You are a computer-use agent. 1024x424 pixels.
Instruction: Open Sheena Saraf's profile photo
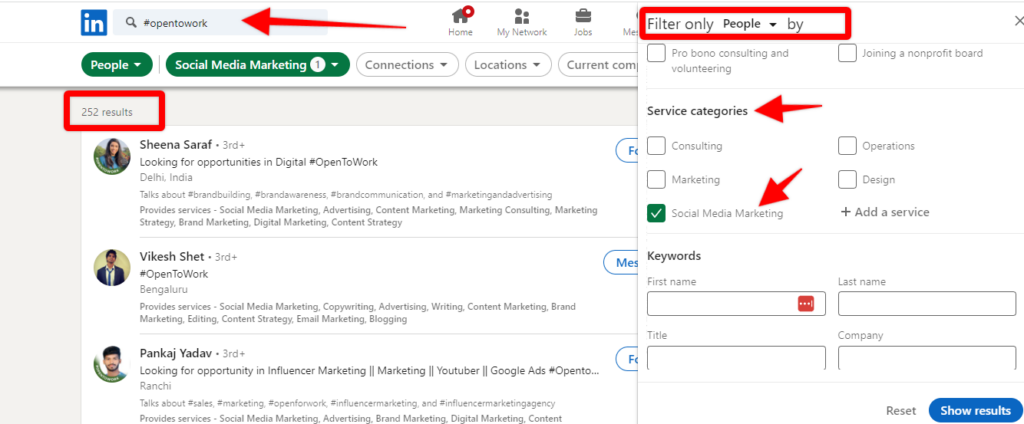click(112, 156)
